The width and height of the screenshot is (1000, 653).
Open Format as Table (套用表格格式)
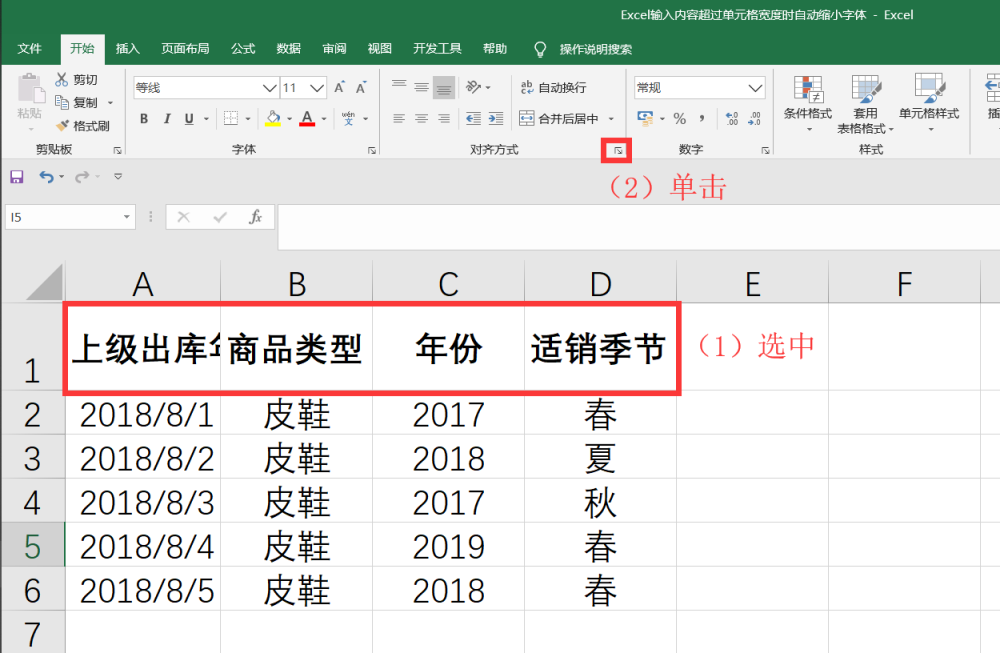tap(865, 104)
